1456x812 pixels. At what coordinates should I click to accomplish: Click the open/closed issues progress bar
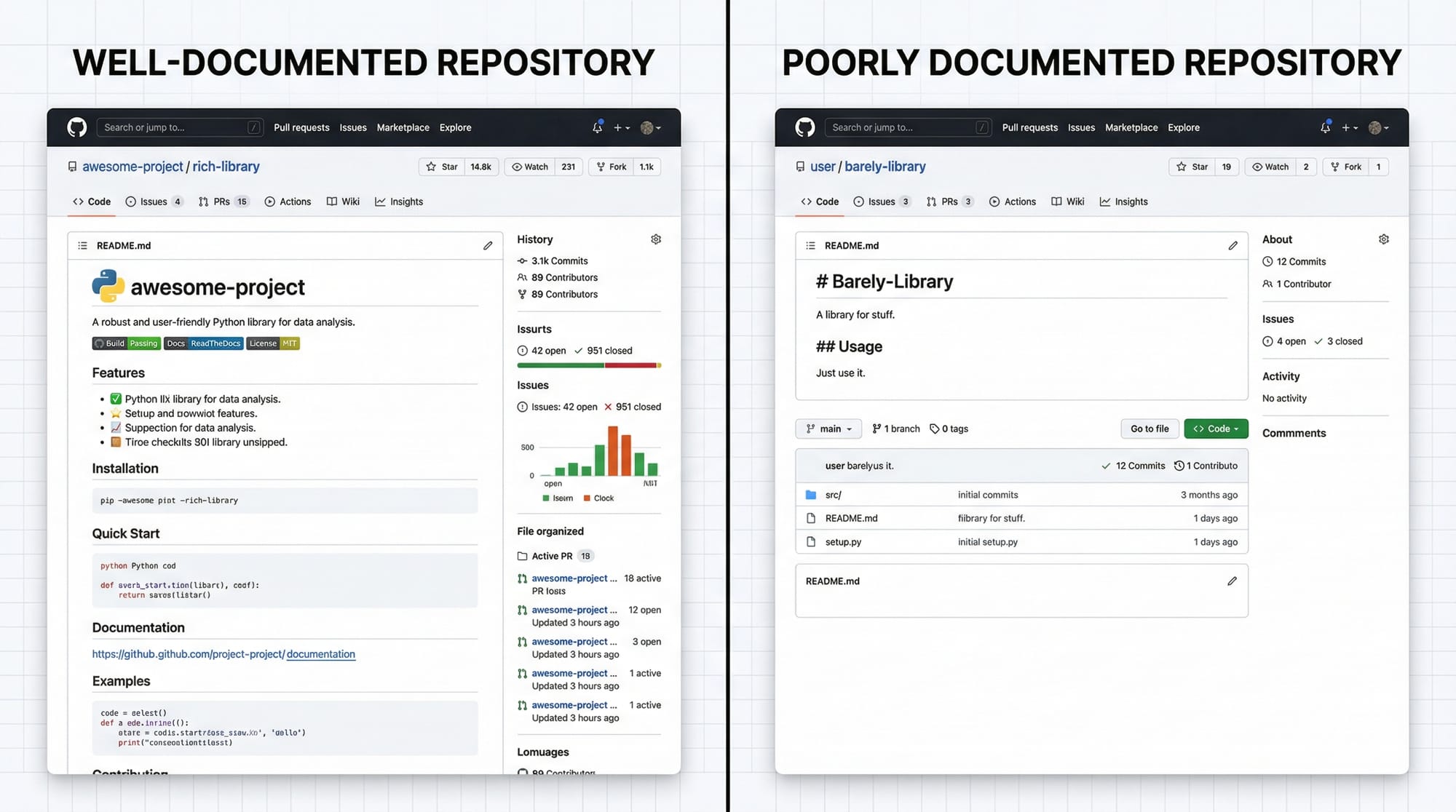(x=588, y=365)
